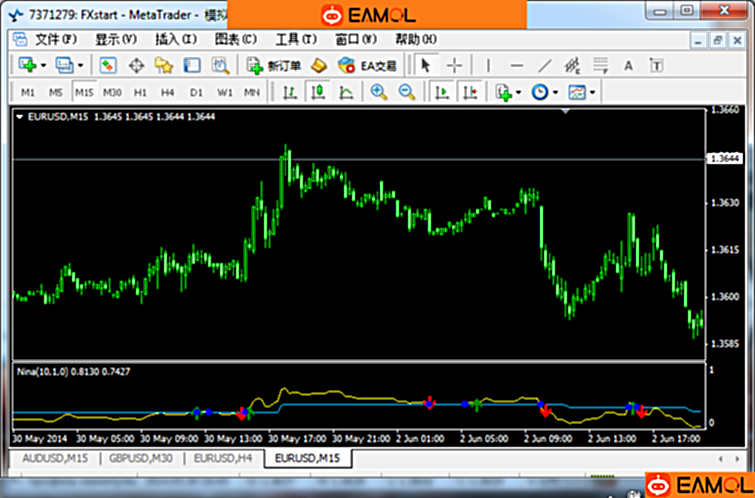Expand the chart templates dropdown

point(593,92)
